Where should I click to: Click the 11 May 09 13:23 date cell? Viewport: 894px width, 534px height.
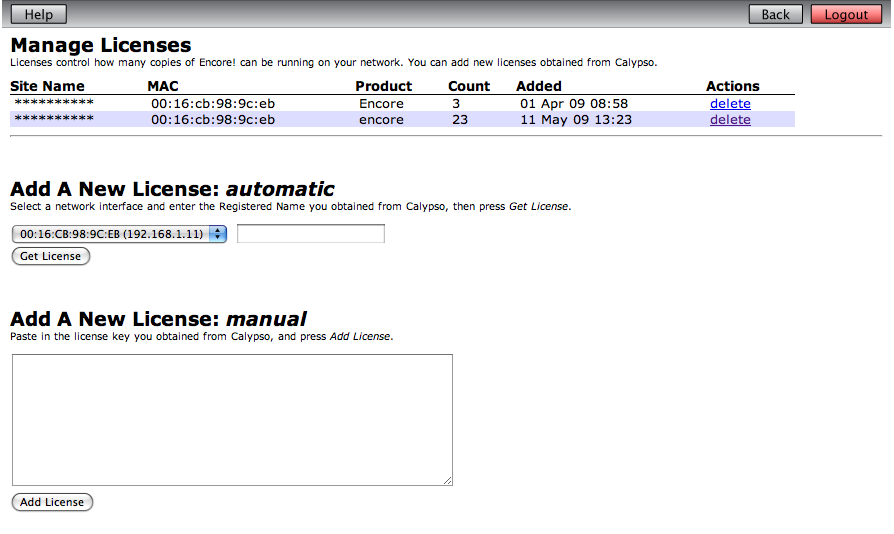pos(575,119)
